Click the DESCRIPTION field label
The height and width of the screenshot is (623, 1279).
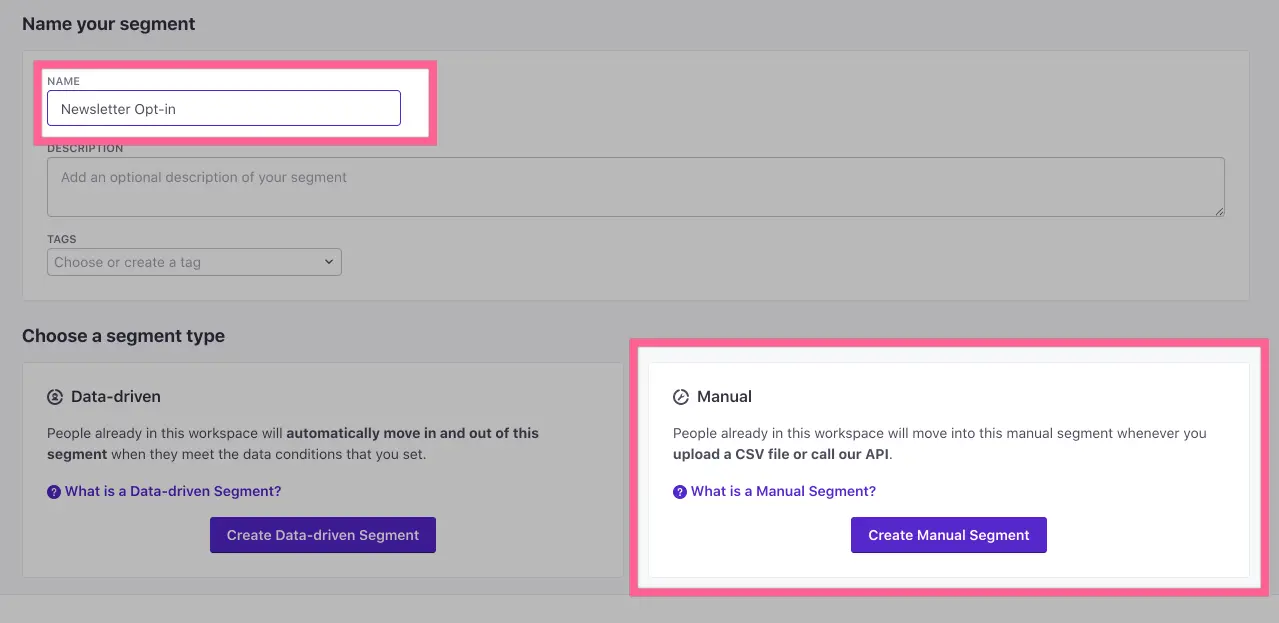tap(85, 149)
